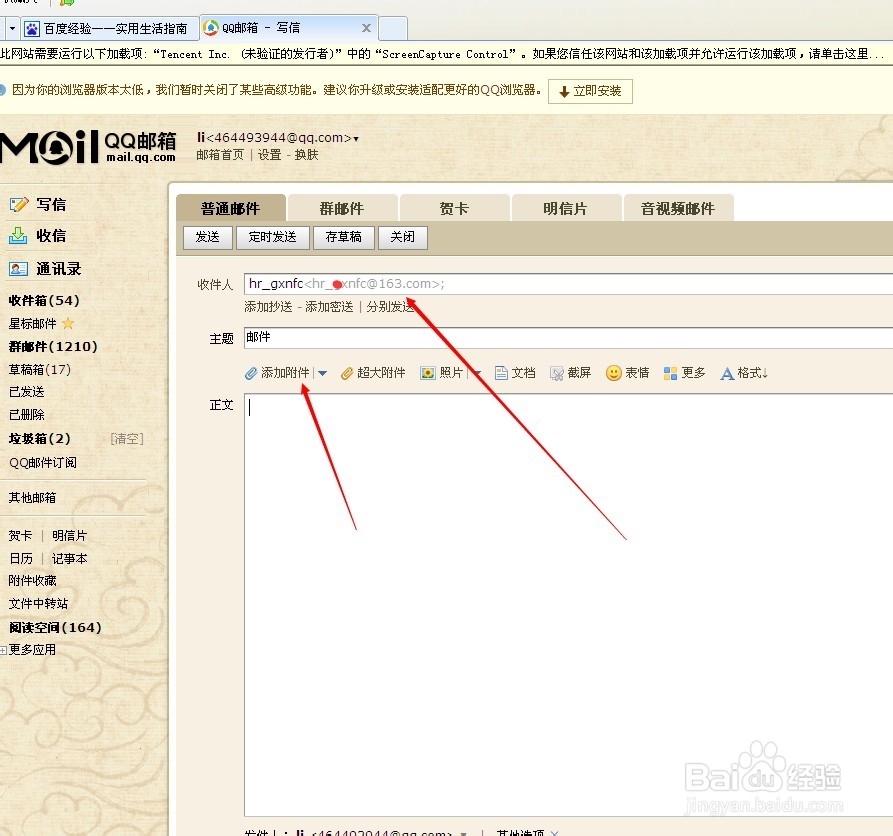Click the 收信 receive mail icon
The width and height of the screenshot is (893, 836).
[20, 236]
